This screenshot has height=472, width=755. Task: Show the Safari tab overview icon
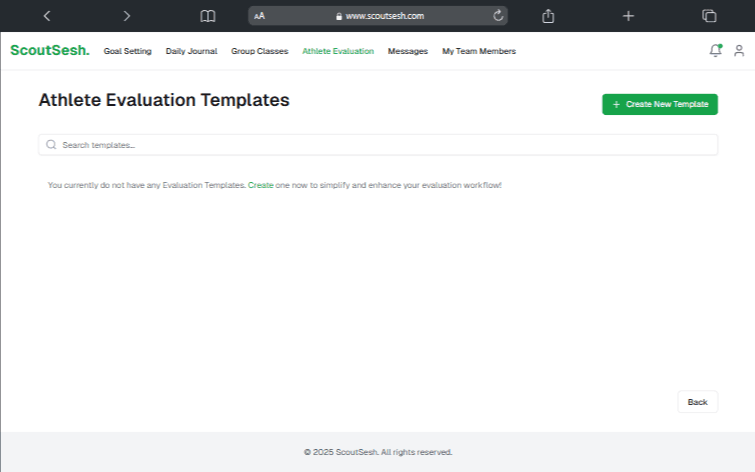pos(709,16)
